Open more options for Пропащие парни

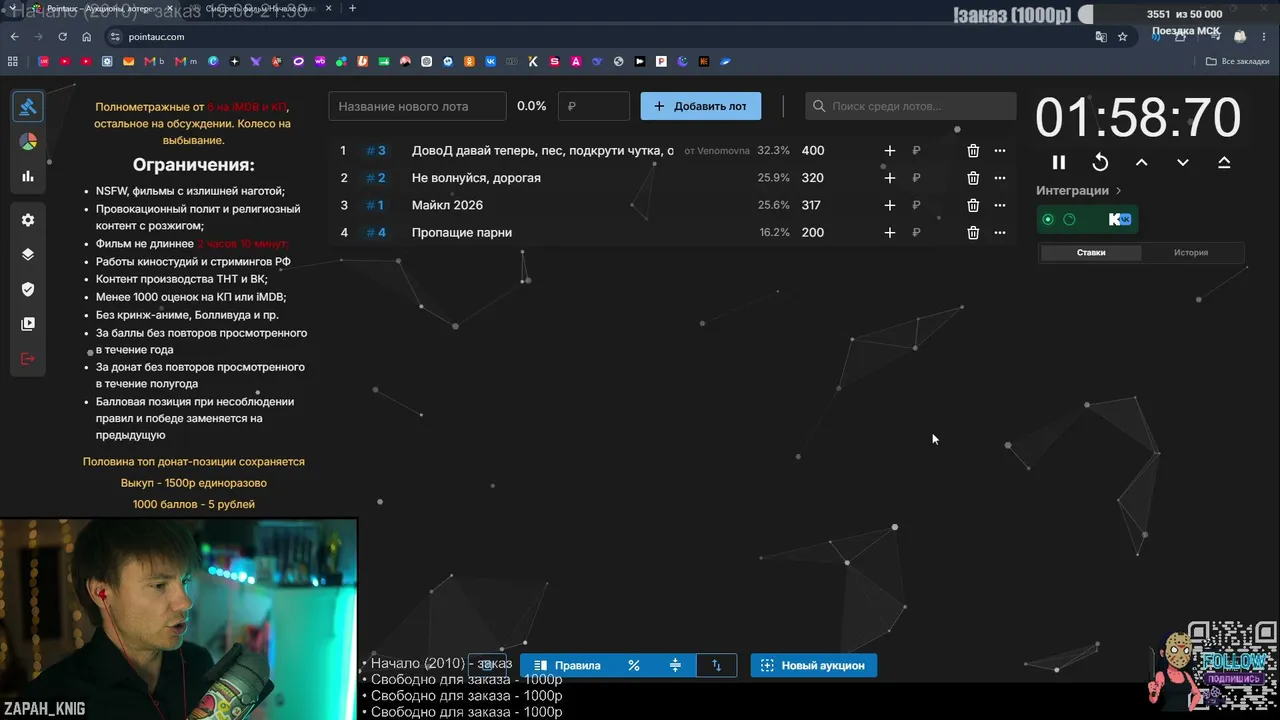[1000, 233]
